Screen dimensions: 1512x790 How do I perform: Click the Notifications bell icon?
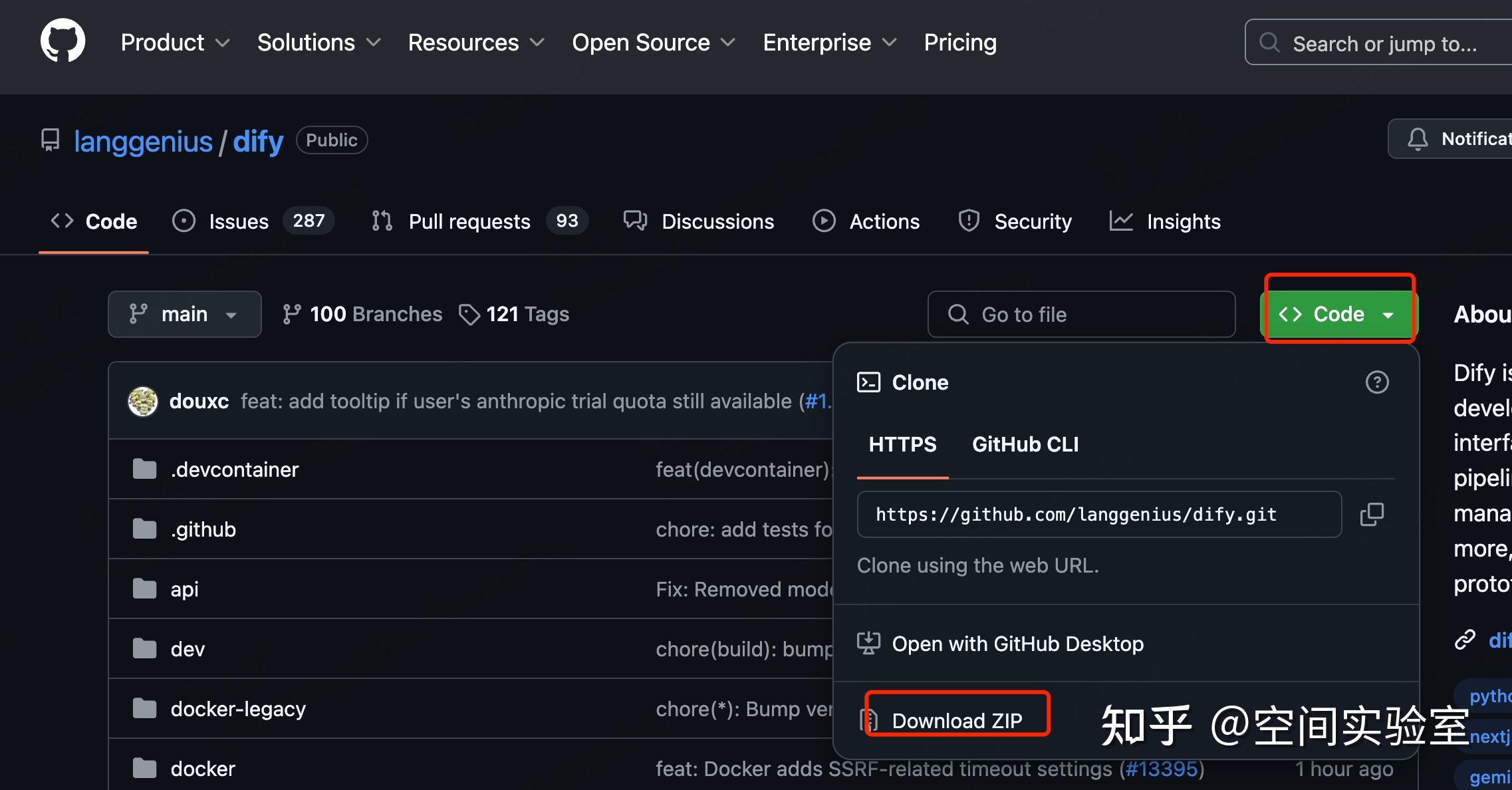click(x=1417, y=139)
